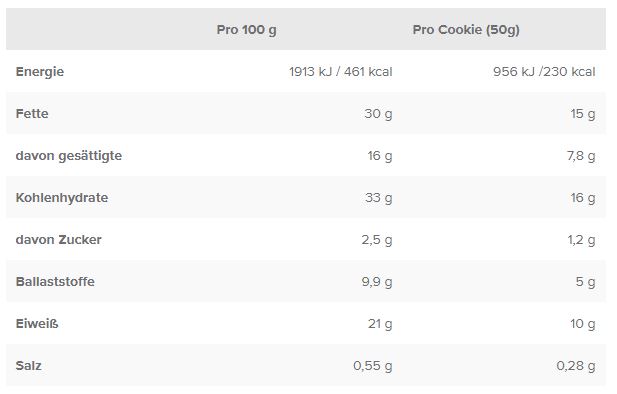617x394 pixels.
Task: Click the 956 kJ /230 kcal value
Action: (x=544, y=72)
